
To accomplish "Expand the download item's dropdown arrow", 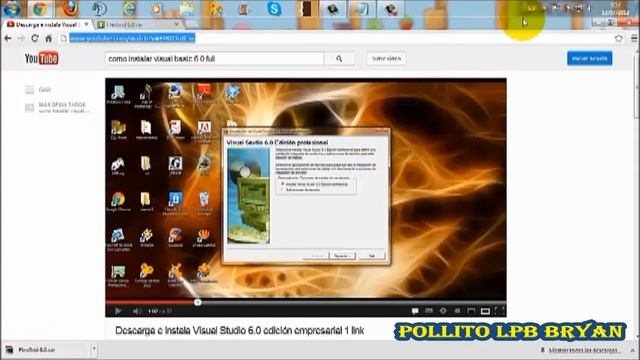I will 94,350.
